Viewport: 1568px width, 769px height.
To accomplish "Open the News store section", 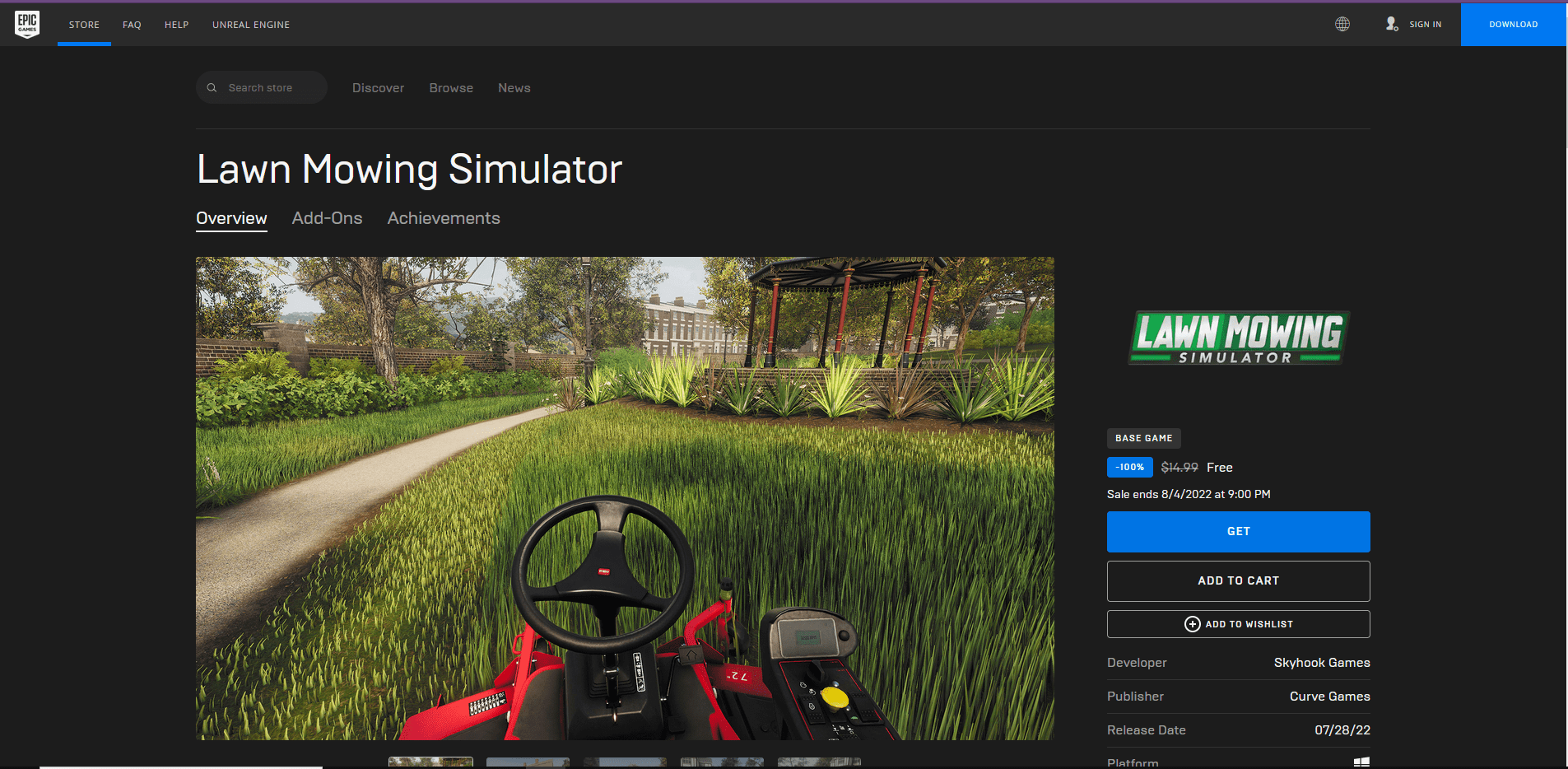I will coord(514,88).
